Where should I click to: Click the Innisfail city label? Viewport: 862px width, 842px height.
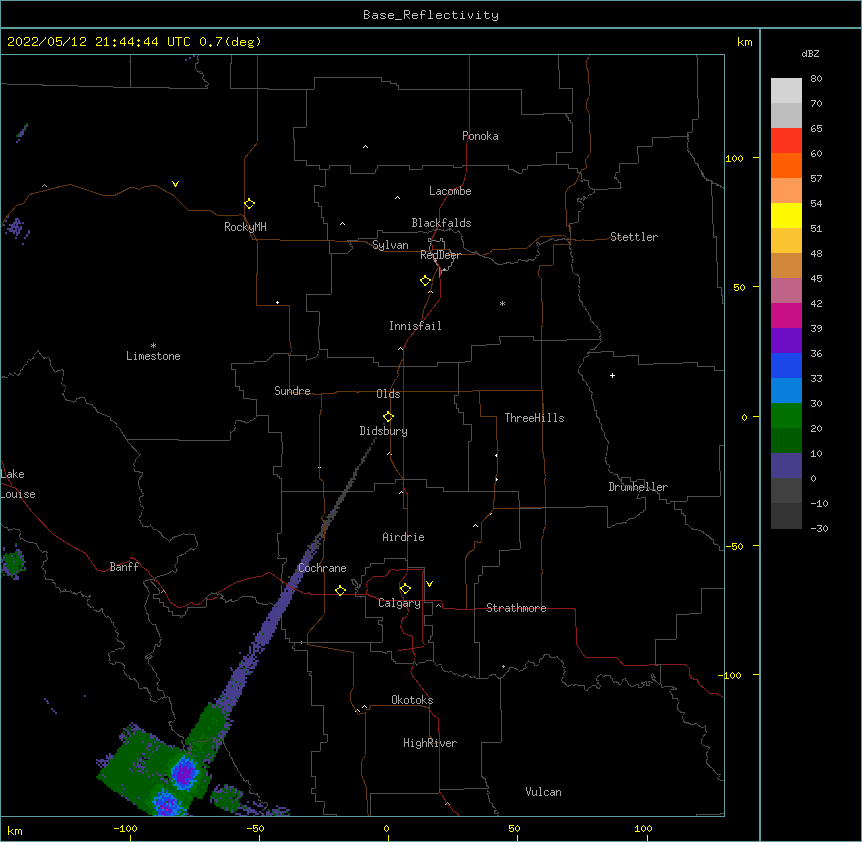pos(415,326)
